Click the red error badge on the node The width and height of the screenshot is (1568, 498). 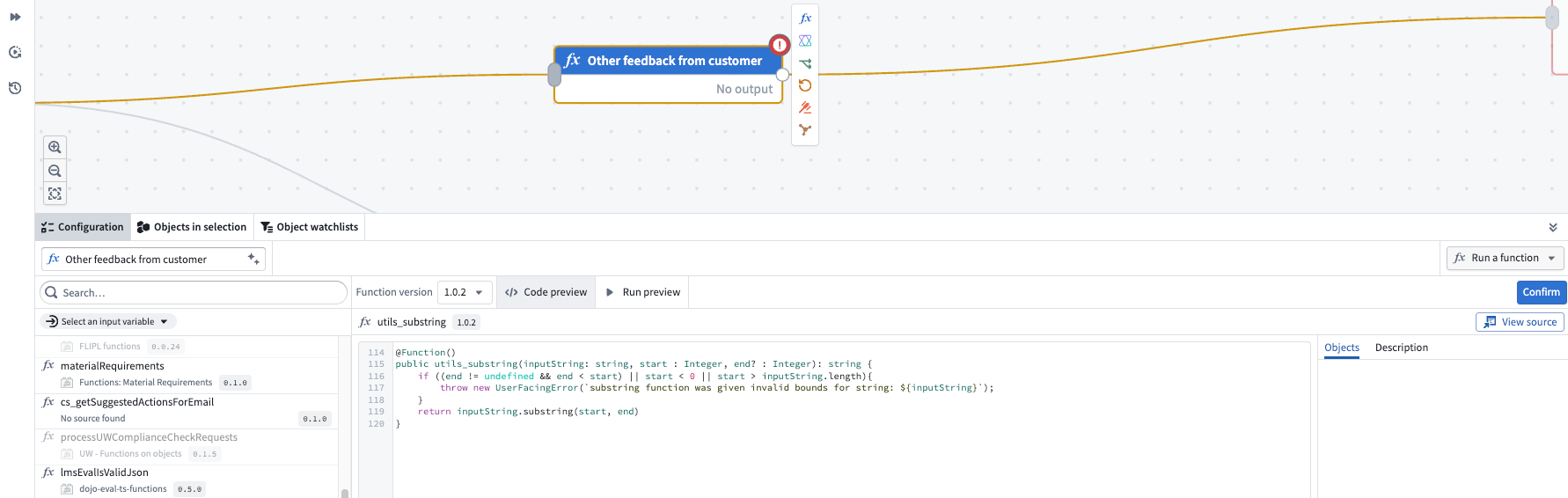pos(780,45)
